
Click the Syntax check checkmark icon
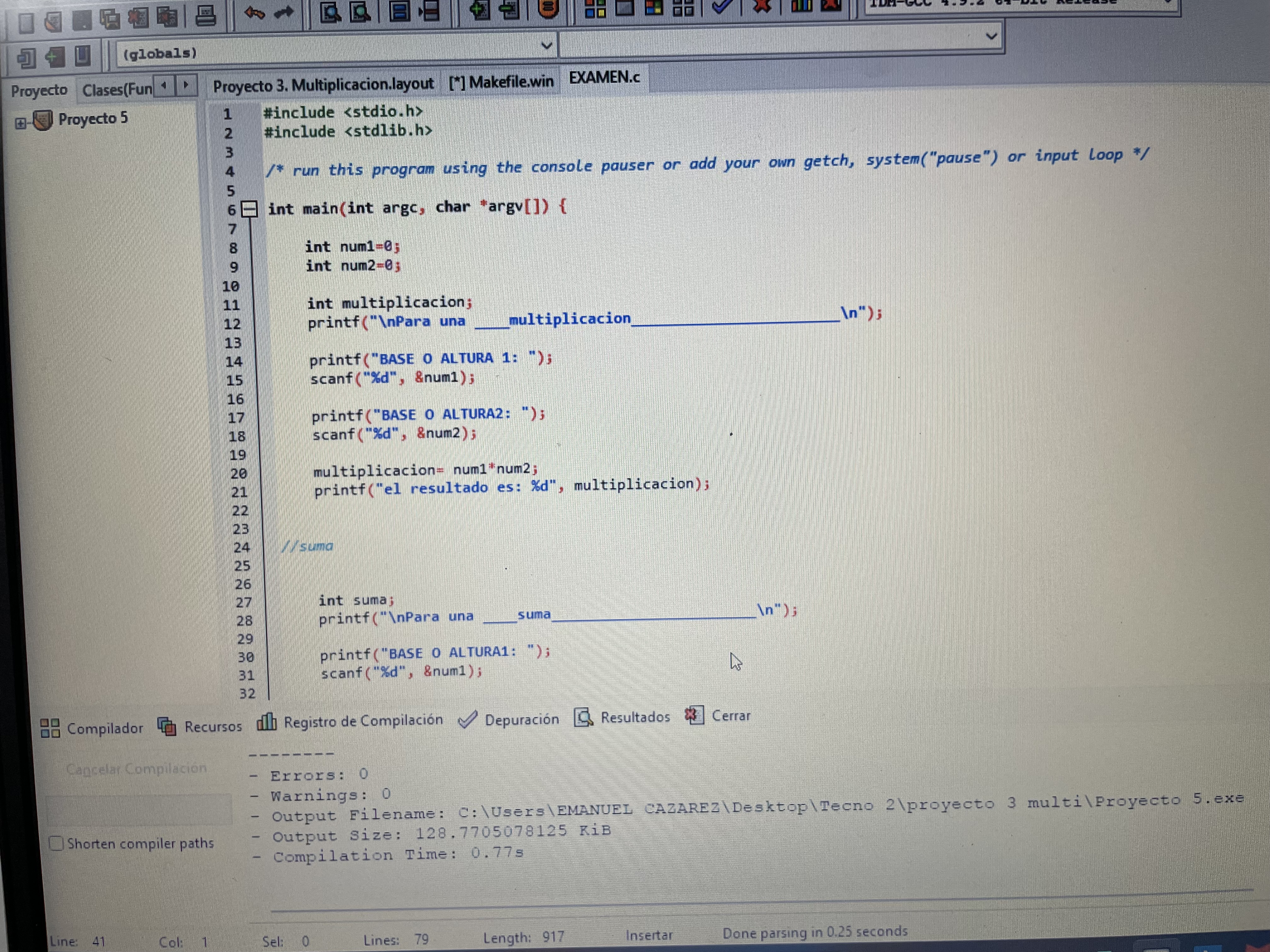[722, 7]
